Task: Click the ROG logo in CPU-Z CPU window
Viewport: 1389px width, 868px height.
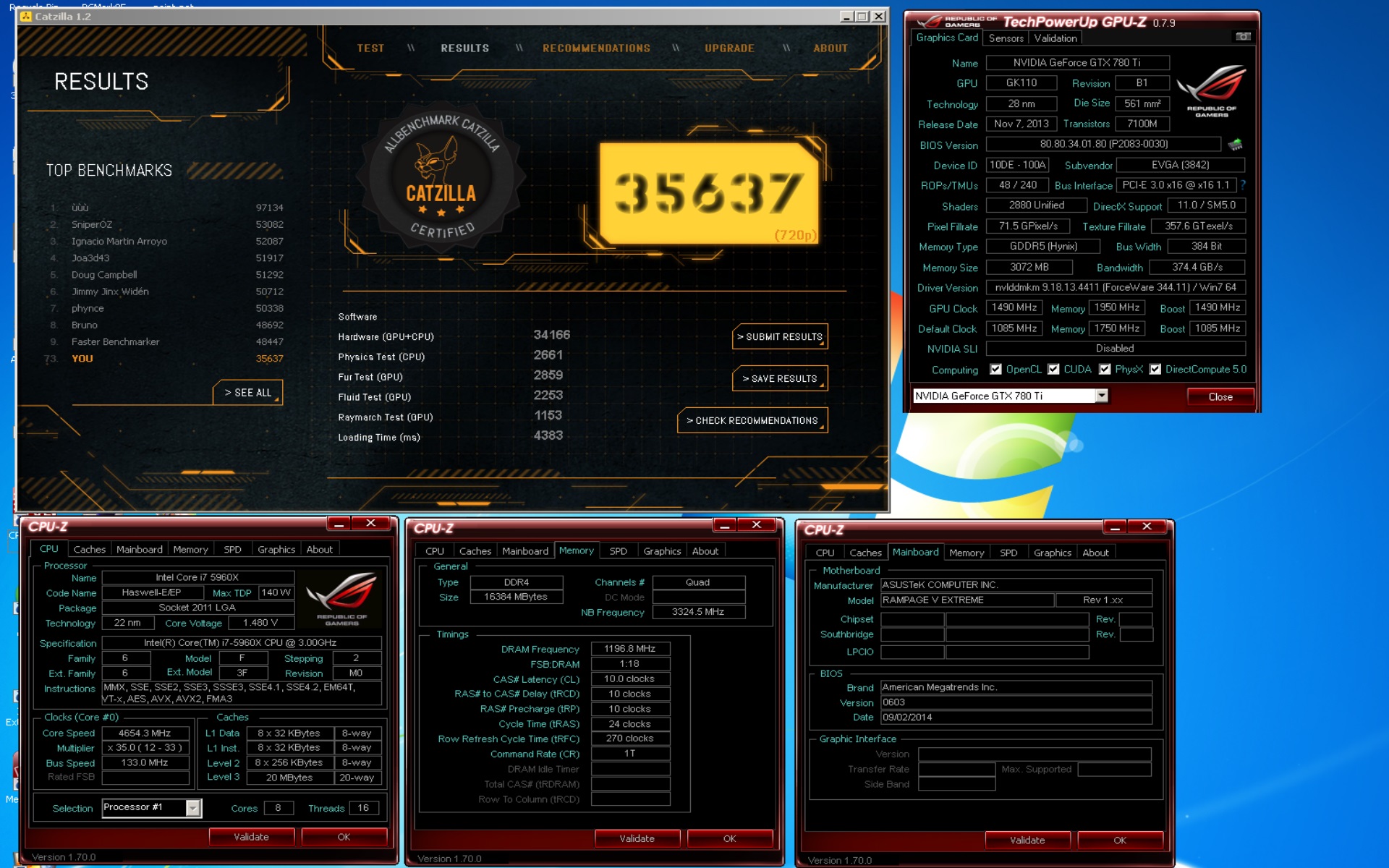Action: pos(341,598)
